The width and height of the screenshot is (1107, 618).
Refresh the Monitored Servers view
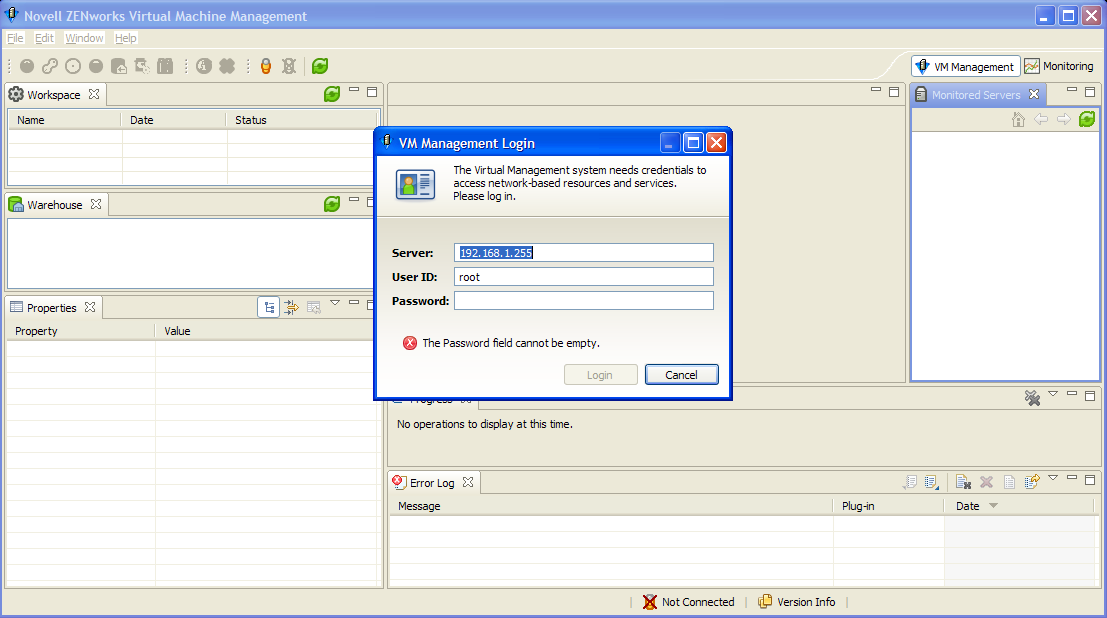(x=1088, y=119)
